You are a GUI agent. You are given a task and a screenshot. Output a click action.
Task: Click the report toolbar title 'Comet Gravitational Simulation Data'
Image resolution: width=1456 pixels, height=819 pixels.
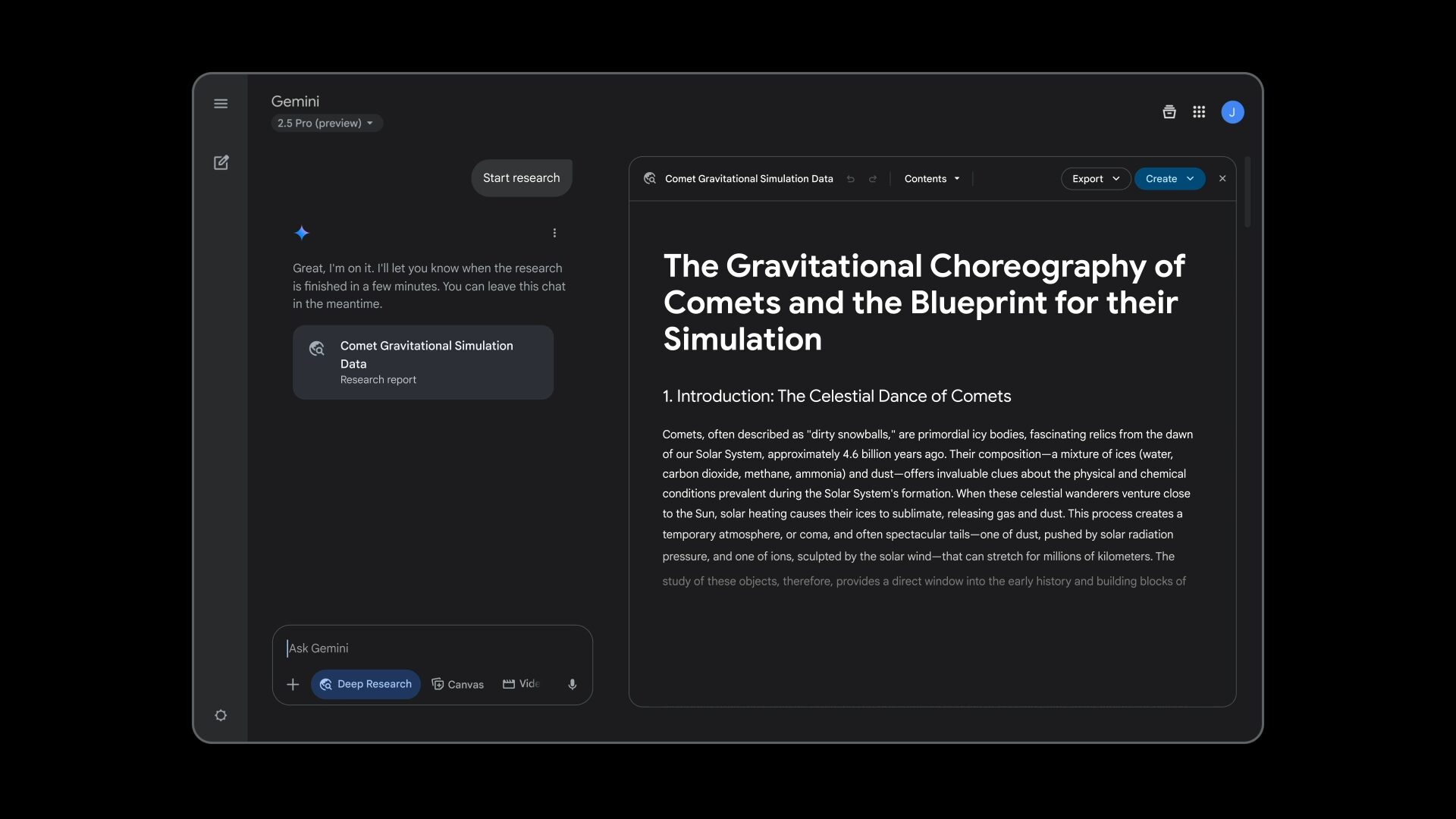748,179
